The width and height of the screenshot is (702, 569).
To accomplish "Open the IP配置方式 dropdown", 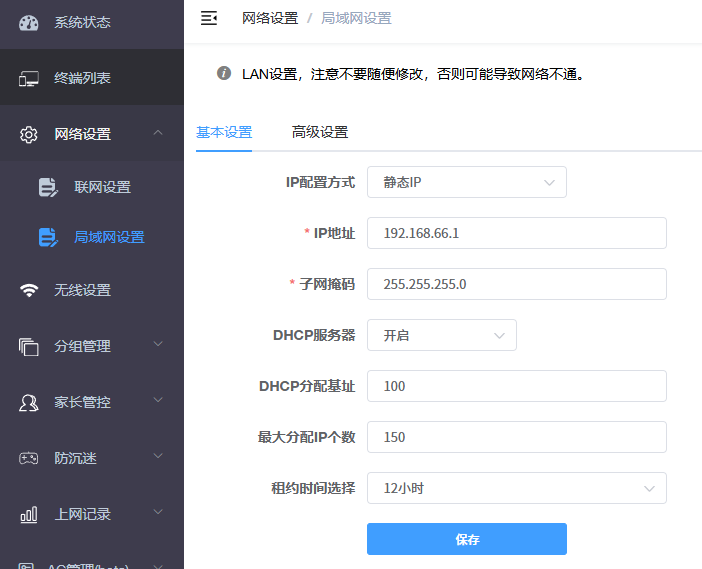I will click(466, 182).
